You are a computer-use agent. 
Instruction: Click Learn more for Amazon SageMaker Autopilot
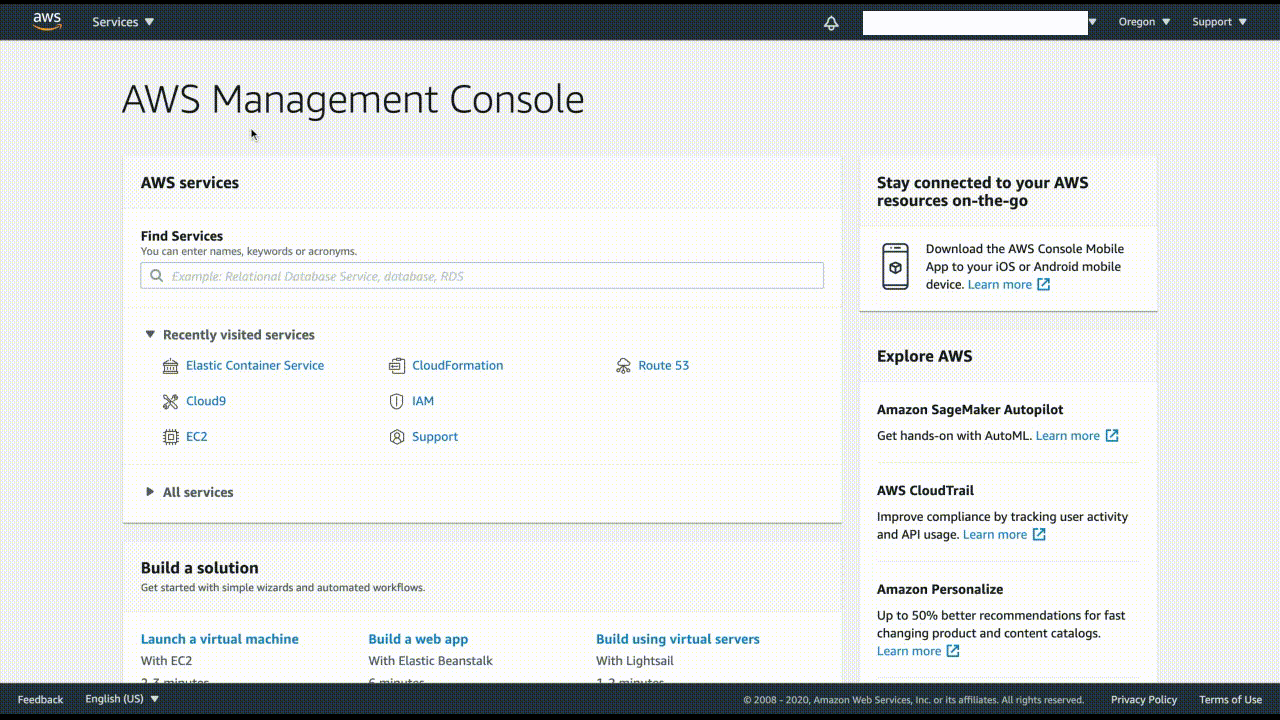pos(1068,436)
